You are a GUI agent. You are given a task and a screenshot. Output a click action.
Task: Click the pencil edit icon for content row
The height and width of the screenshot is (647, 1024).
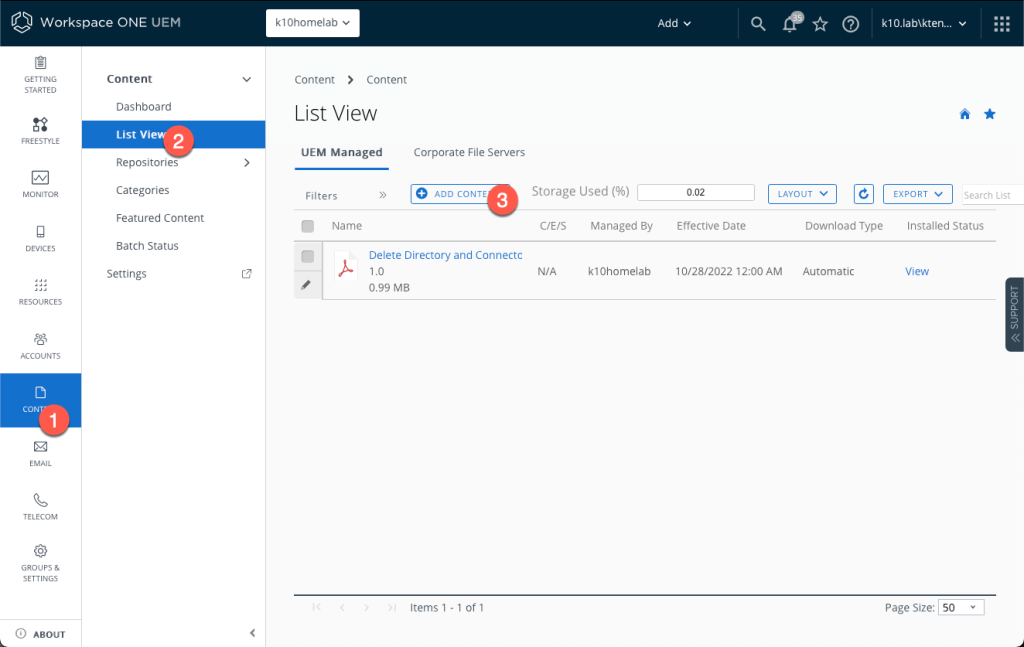click(x=307, y=284)
